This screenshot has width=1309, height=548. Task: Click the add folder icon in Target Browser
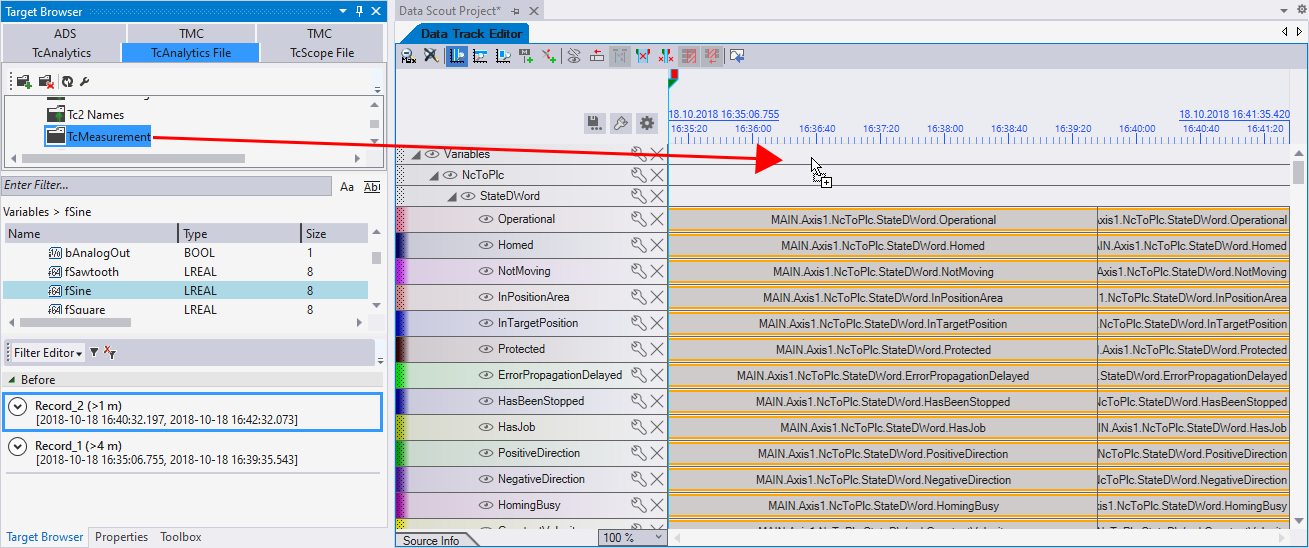23,81
